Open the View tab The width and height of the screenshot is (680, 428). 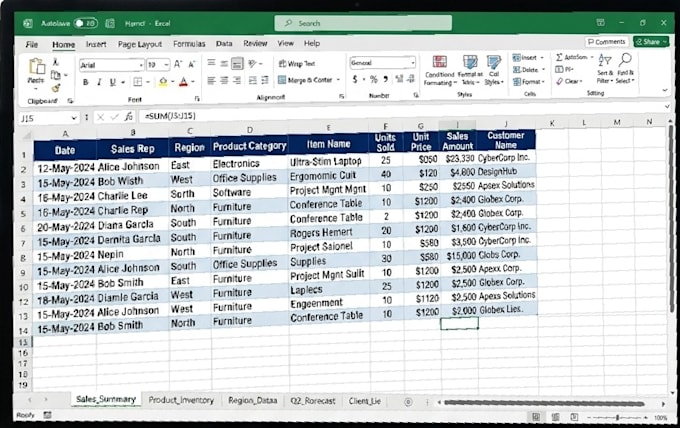pyautogui.click(x=285, y=43)
